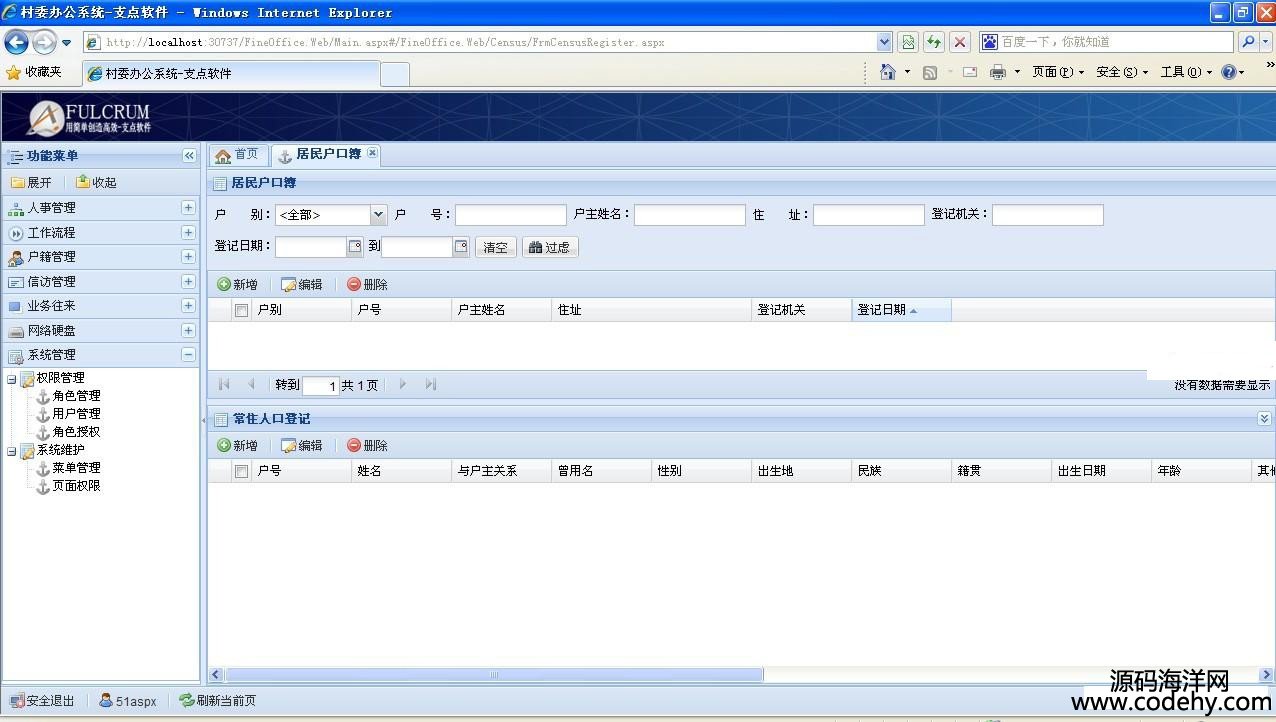Image resolution: width=1276 pixels, height=722 pixels.
Task: Click the 清空 button
Action: point(496,247)
